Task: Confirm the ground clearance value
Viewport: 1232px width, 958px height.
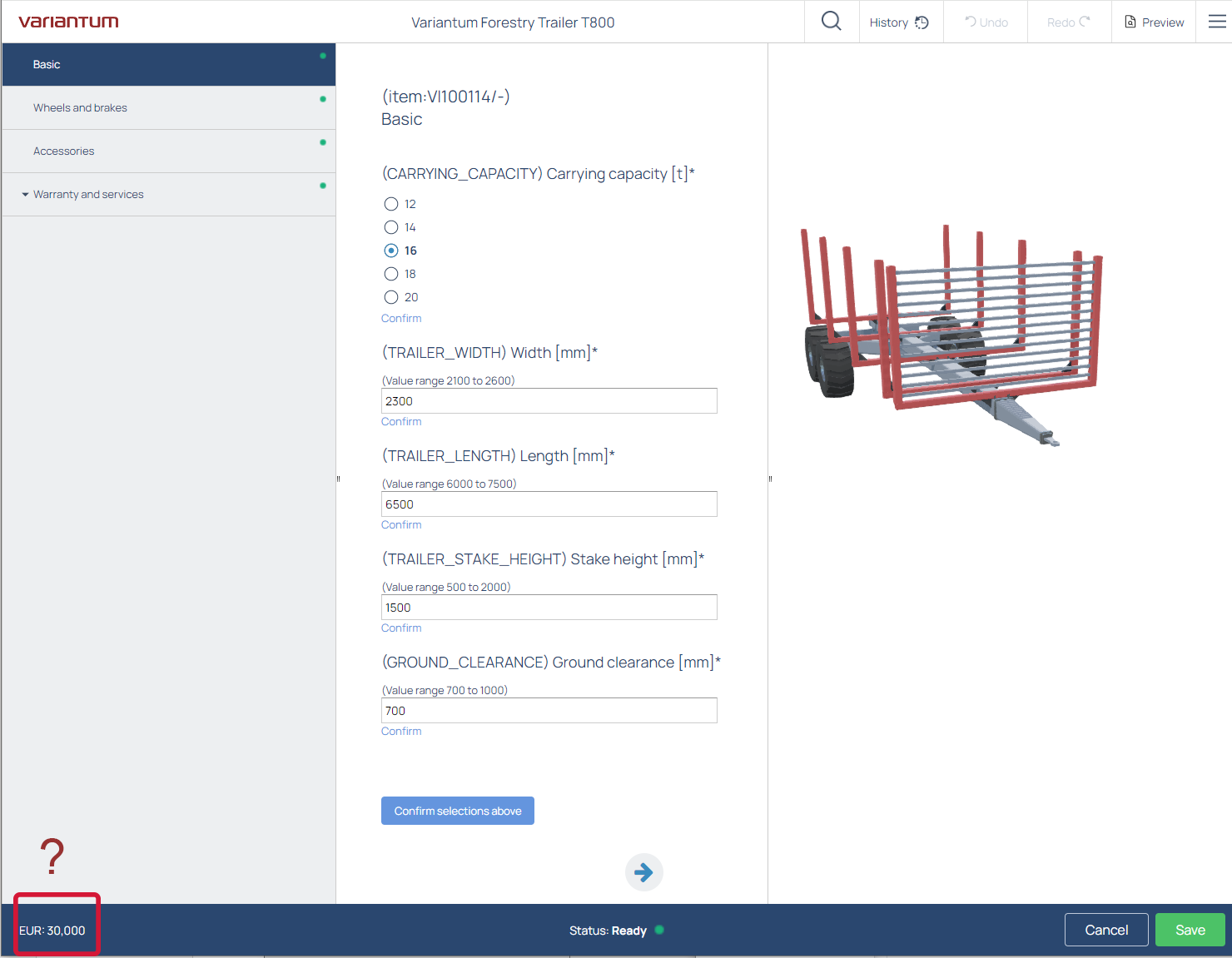Action: pos(401,732)
